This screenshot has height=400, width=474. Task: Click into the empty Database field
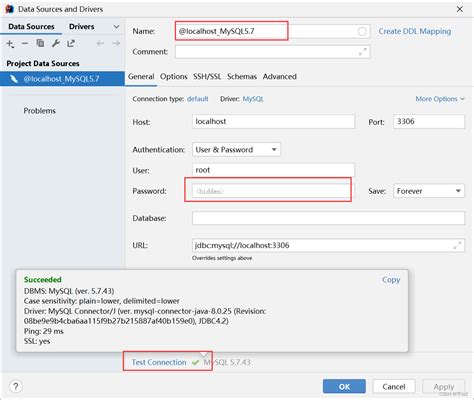click(328, 218)
